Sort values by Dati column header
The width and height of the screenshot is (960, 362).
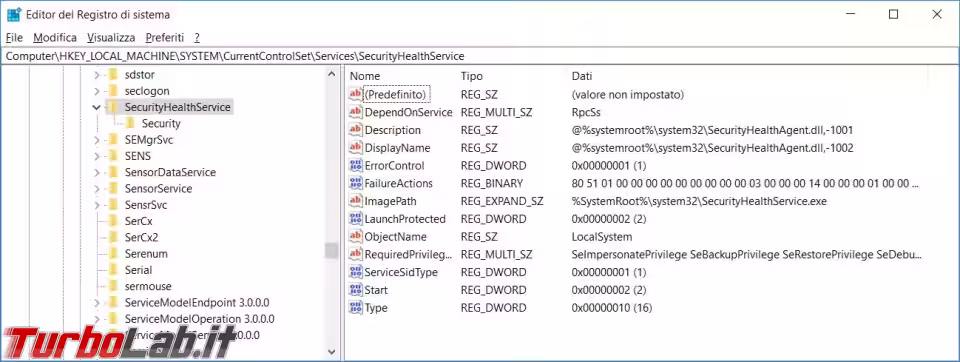click(x=582, y=77)
